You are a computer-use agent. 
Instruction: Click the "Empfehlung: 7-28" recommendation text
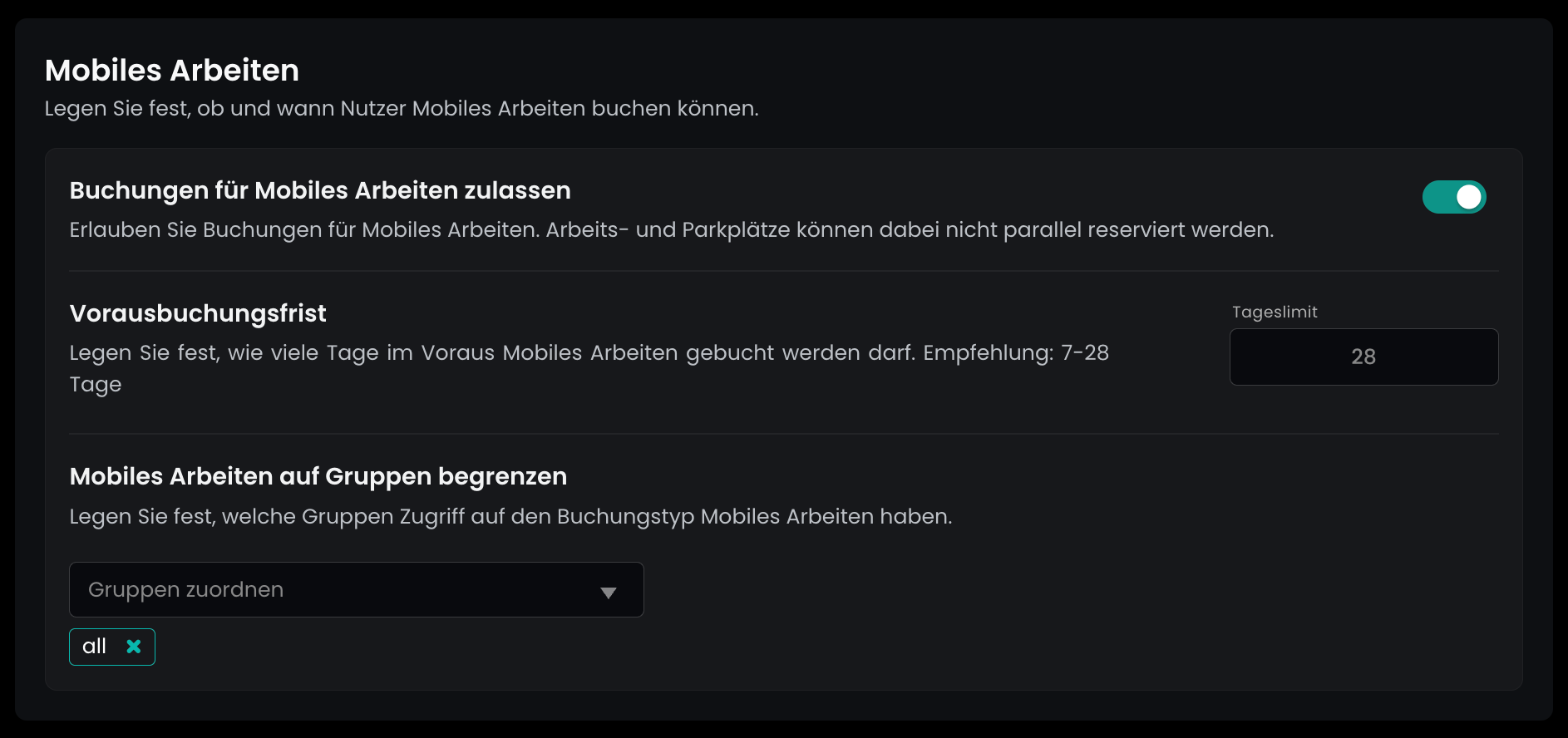click(x=1016, y=353)
